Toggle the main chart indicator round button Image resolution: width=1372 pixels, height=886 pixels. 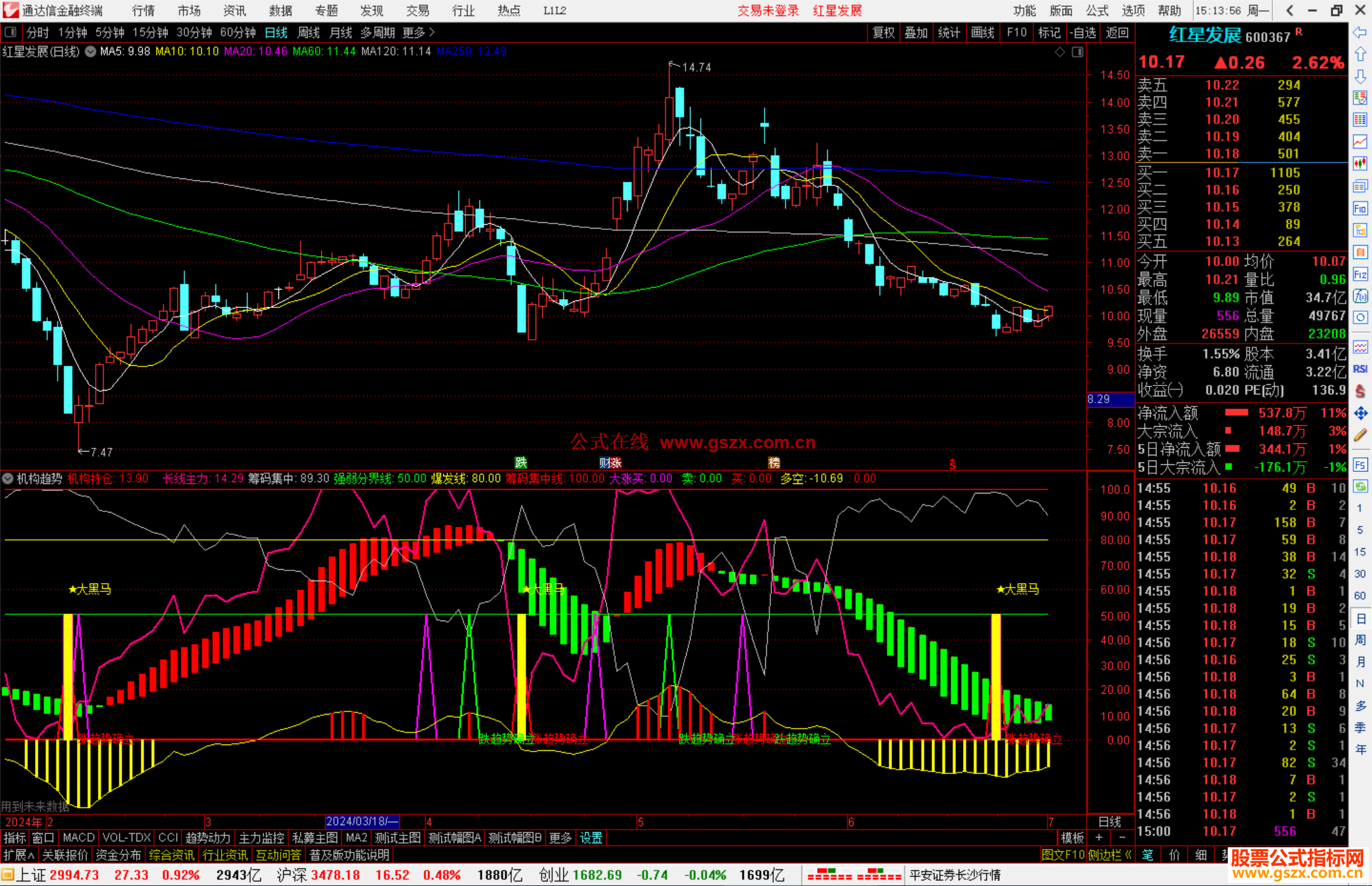(91, 51)
